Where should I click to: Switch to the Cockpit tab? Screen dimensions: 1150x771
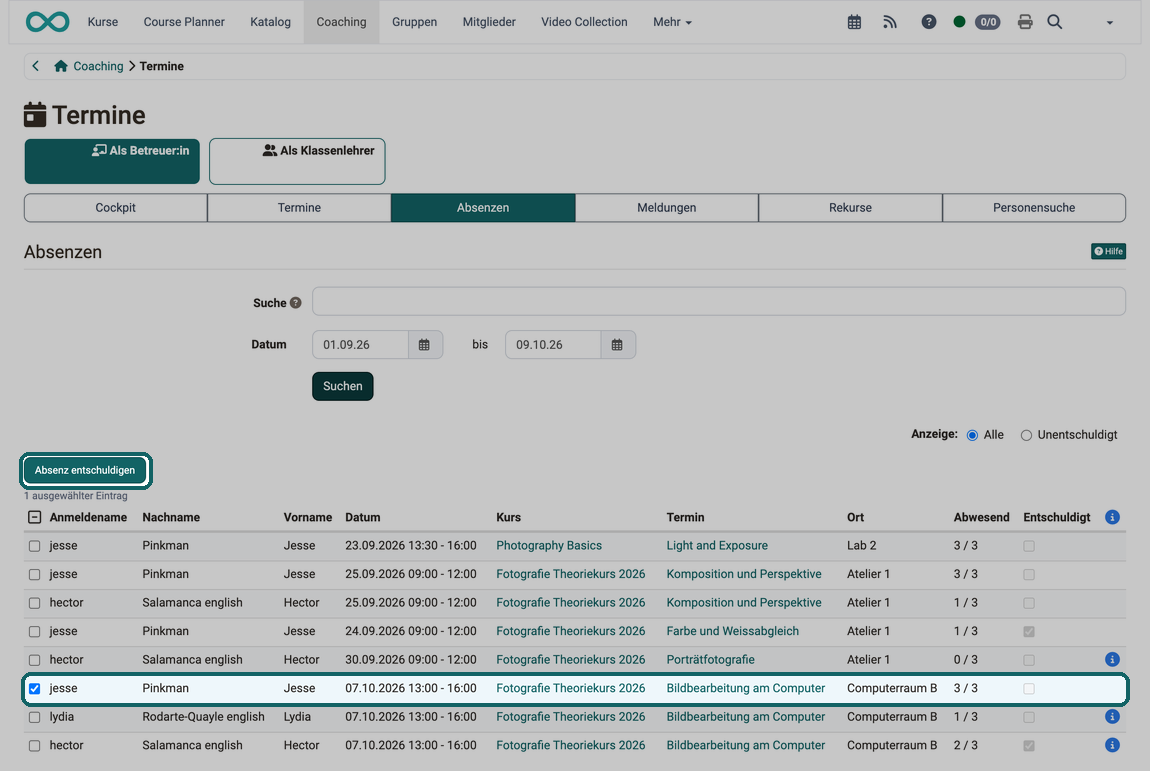click(x=116, y=208)
